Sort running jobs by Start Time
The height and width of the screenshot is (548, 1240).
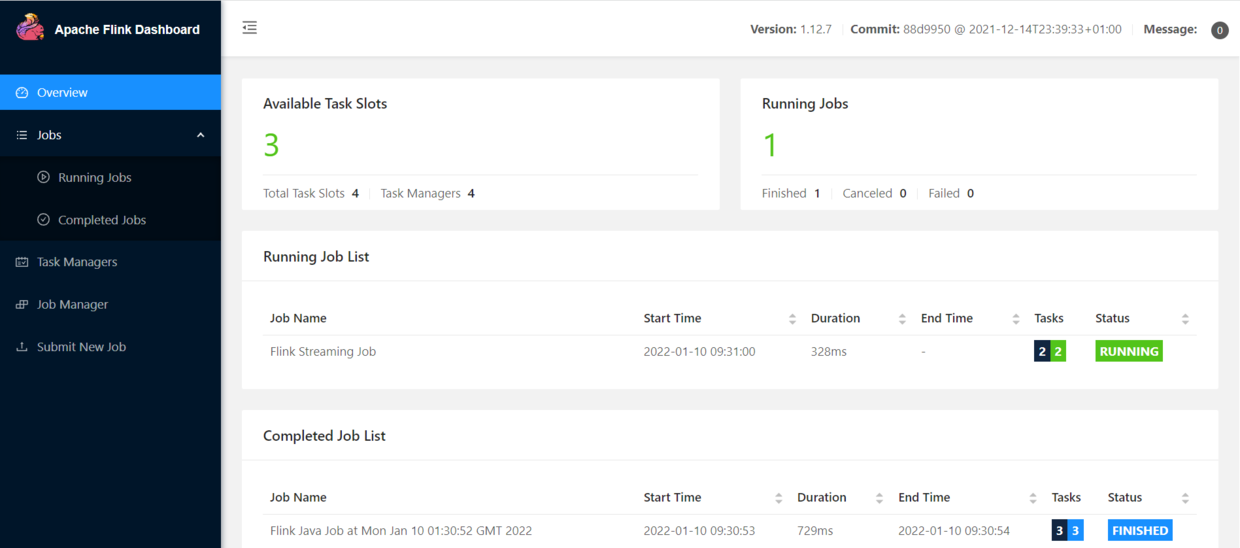point(792,319)
